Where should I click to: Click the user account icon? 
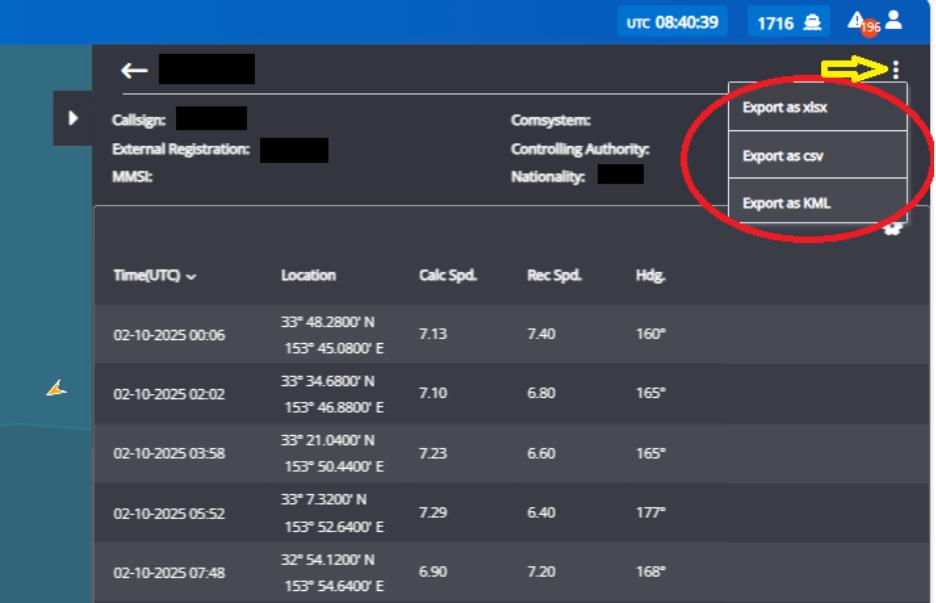click(x=891, y=20)
